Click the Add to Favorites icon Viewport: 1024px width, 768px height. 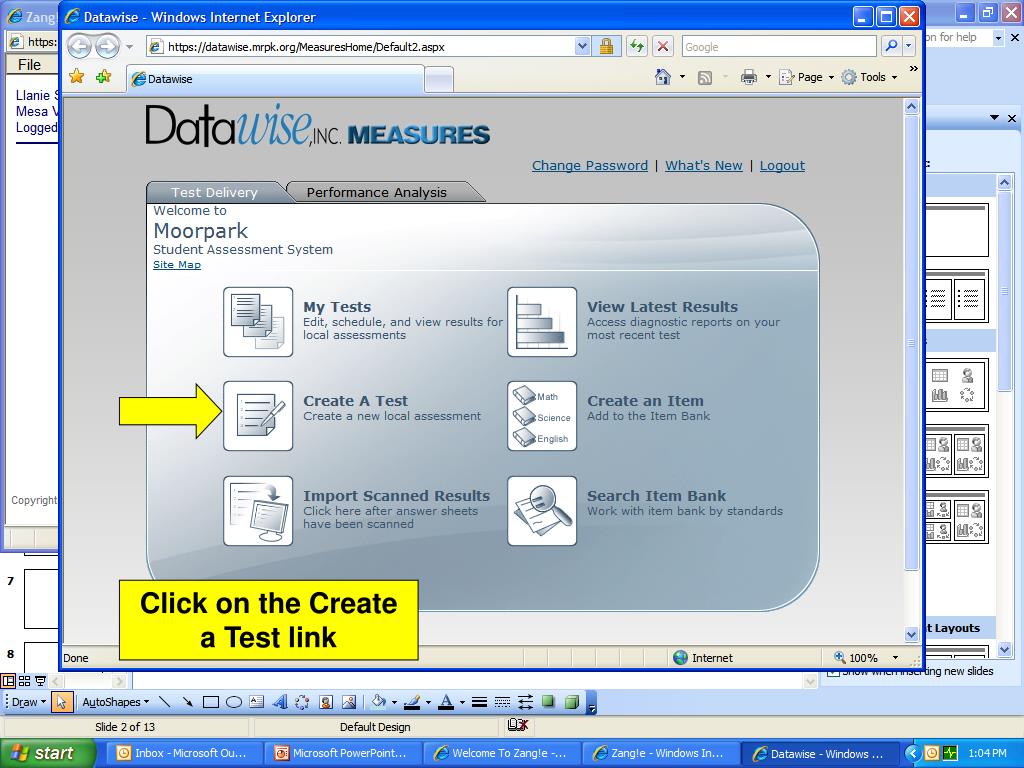click(x=103, y=77)
